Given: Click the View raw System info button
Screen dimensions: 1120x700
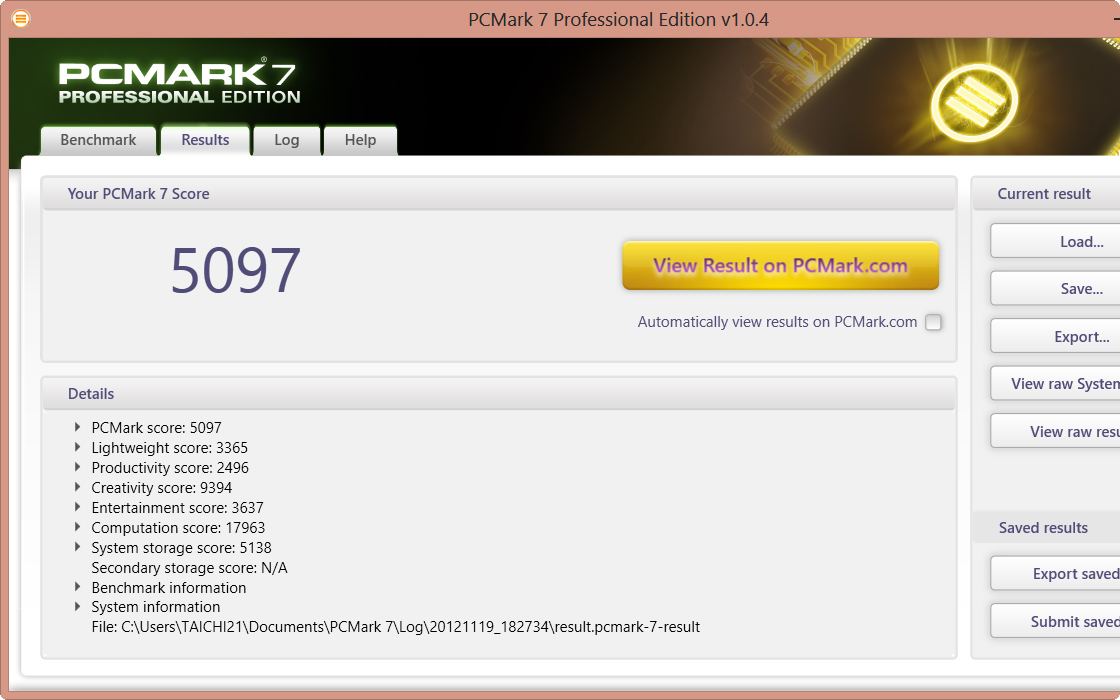Looking at the screenshot, I should [1055, 384].
